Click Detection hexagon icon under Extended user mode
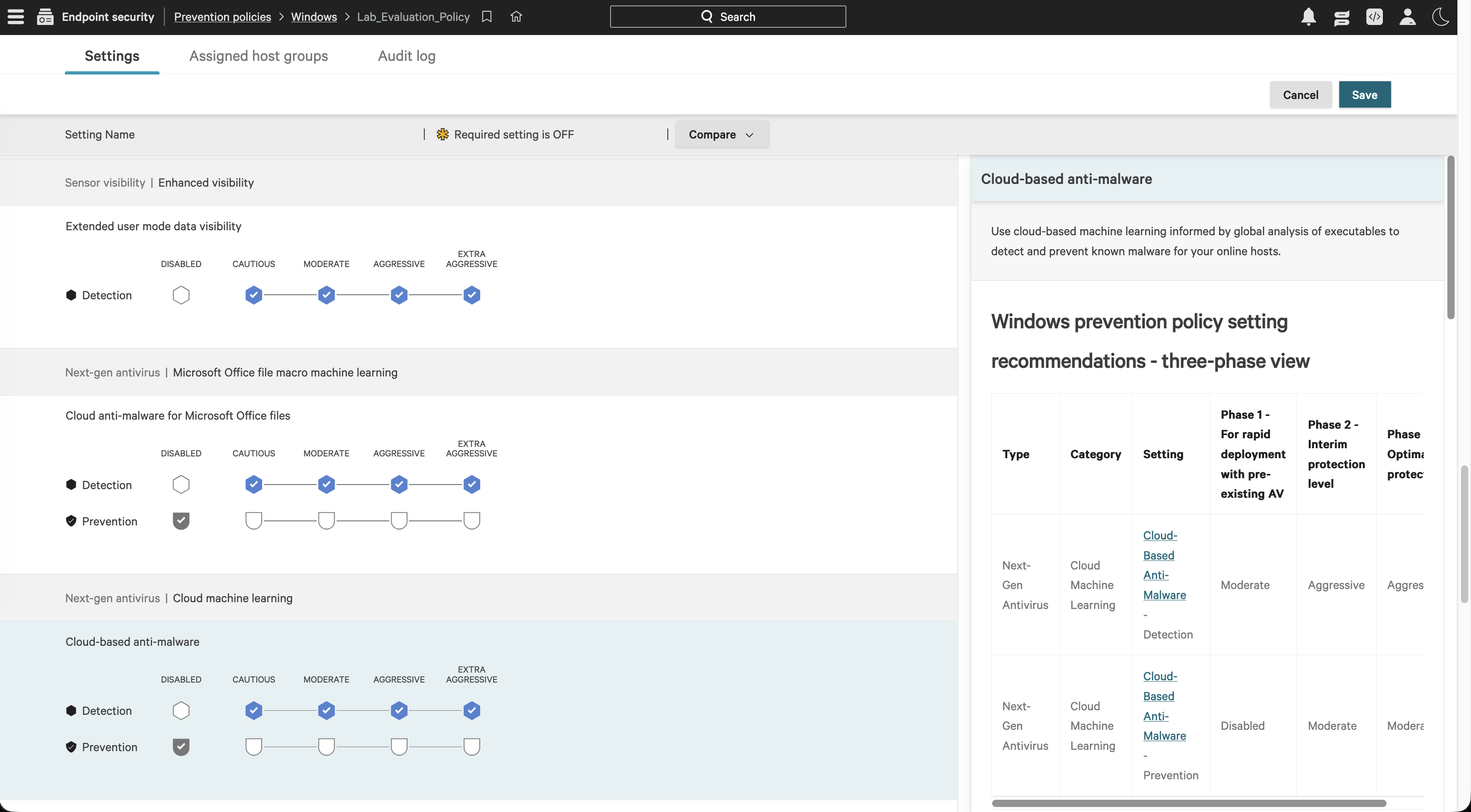Screen dimensions: 1471x812 (x=71, y=295)
